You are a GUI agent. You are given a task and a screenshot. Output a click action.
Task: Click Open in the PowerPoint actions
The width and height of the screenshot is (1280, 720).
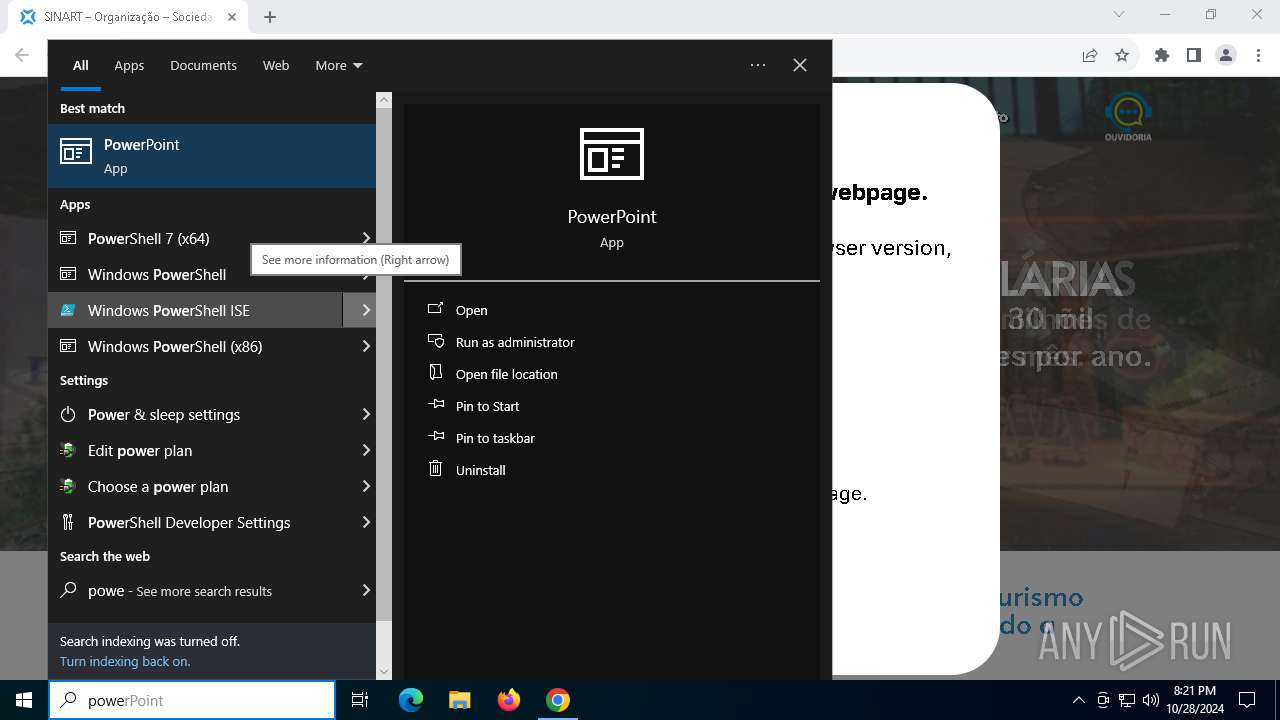tap(472, 310)
